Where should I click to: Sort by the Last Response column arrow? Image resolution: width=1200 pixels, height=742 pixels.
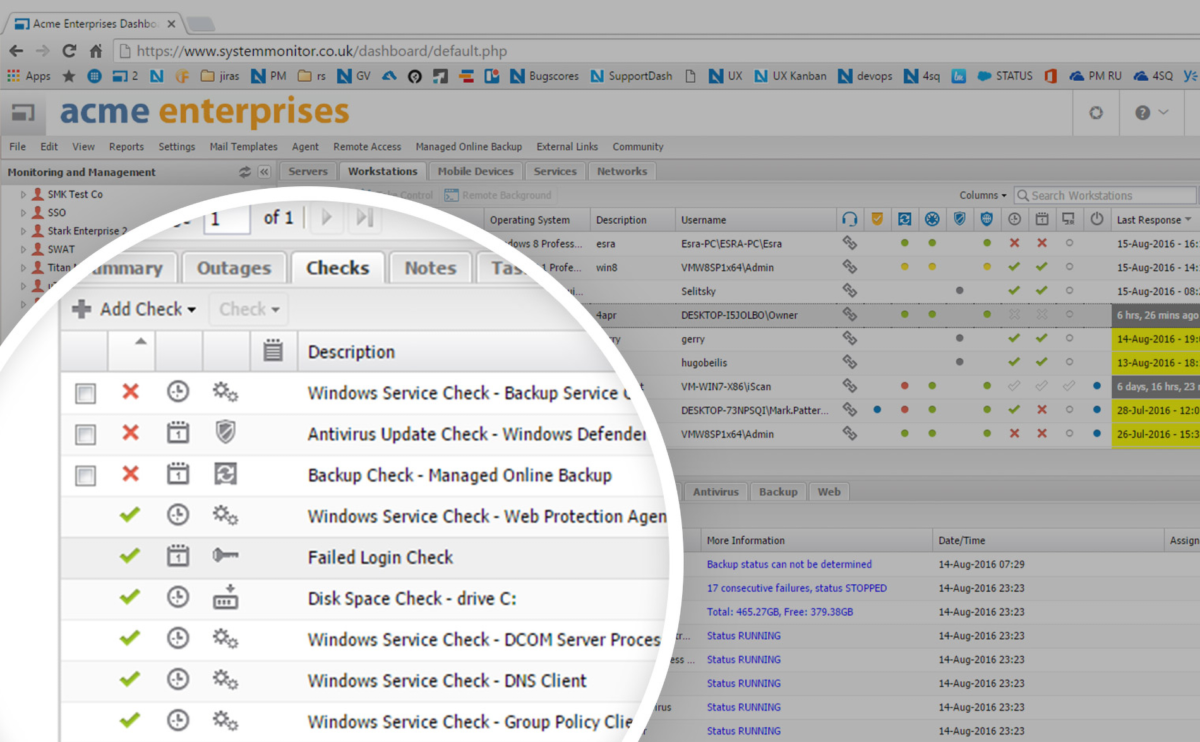point(1188,220)
